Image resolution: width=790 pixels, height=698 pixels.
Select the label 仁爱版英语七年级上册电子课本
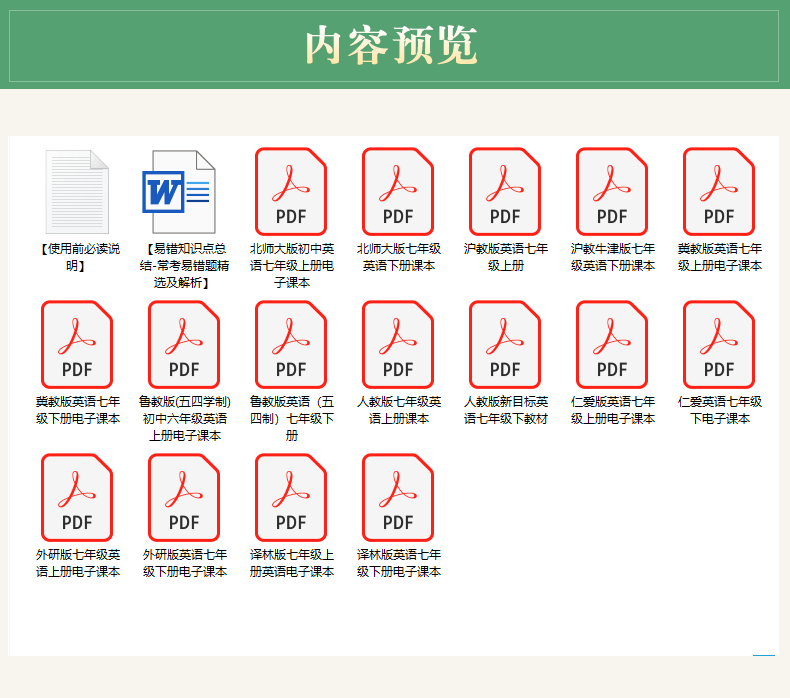pos(613,410)
